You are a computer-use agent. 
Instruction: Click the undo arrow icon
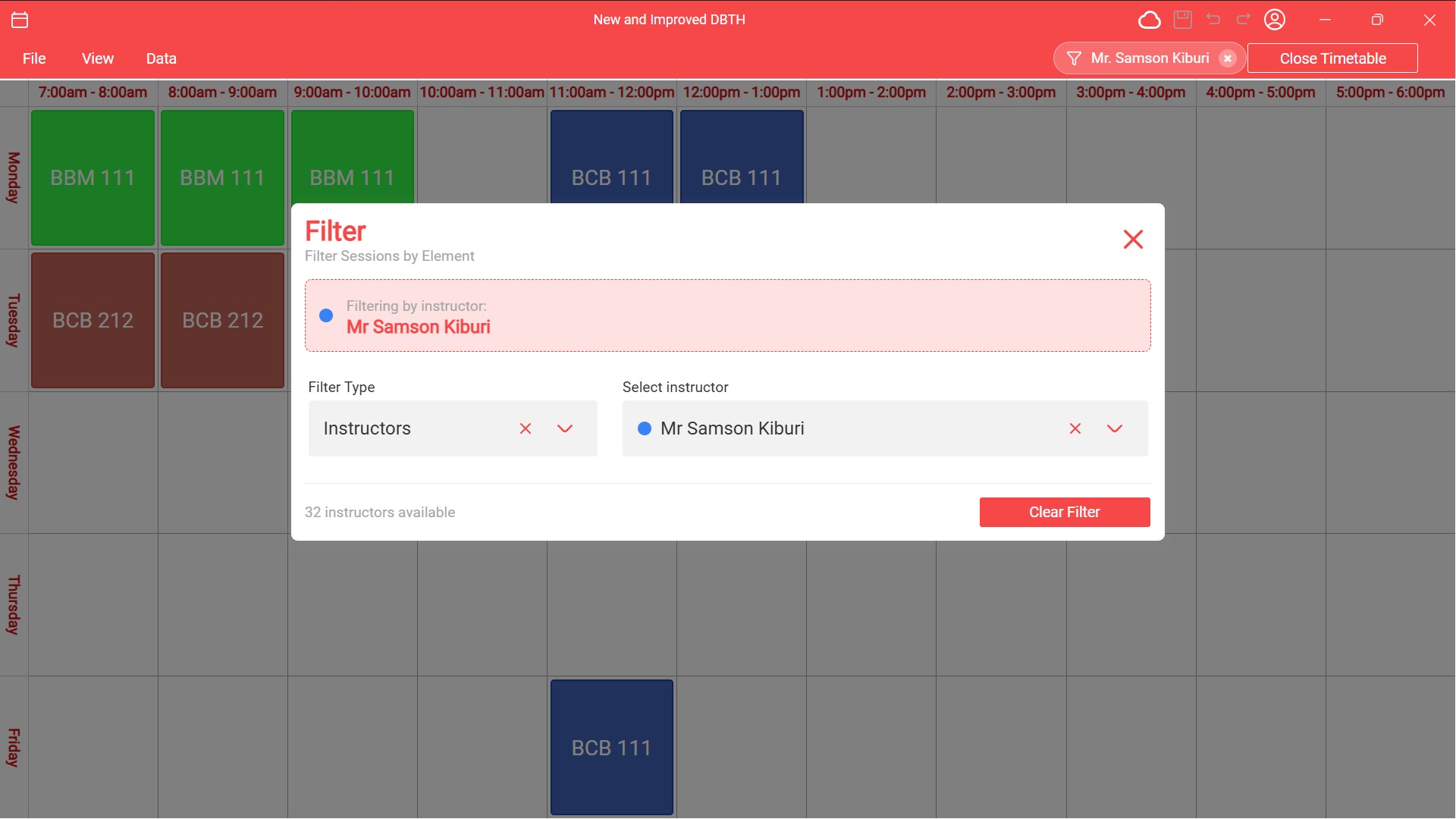tap(1213, 20)
